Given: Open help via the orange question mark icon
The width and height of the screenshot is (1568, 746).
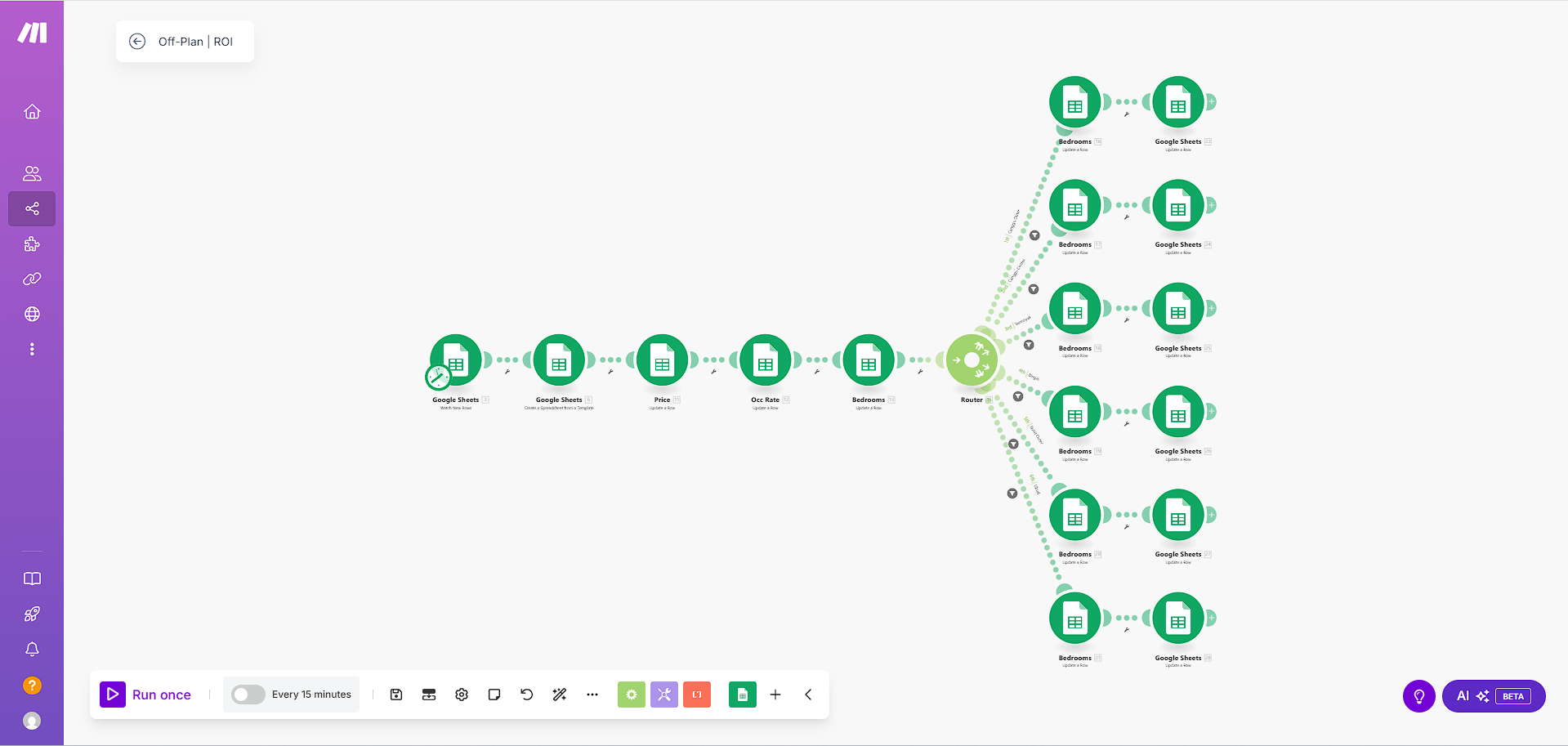Looking at the screenshot, I should pos(32,686).
